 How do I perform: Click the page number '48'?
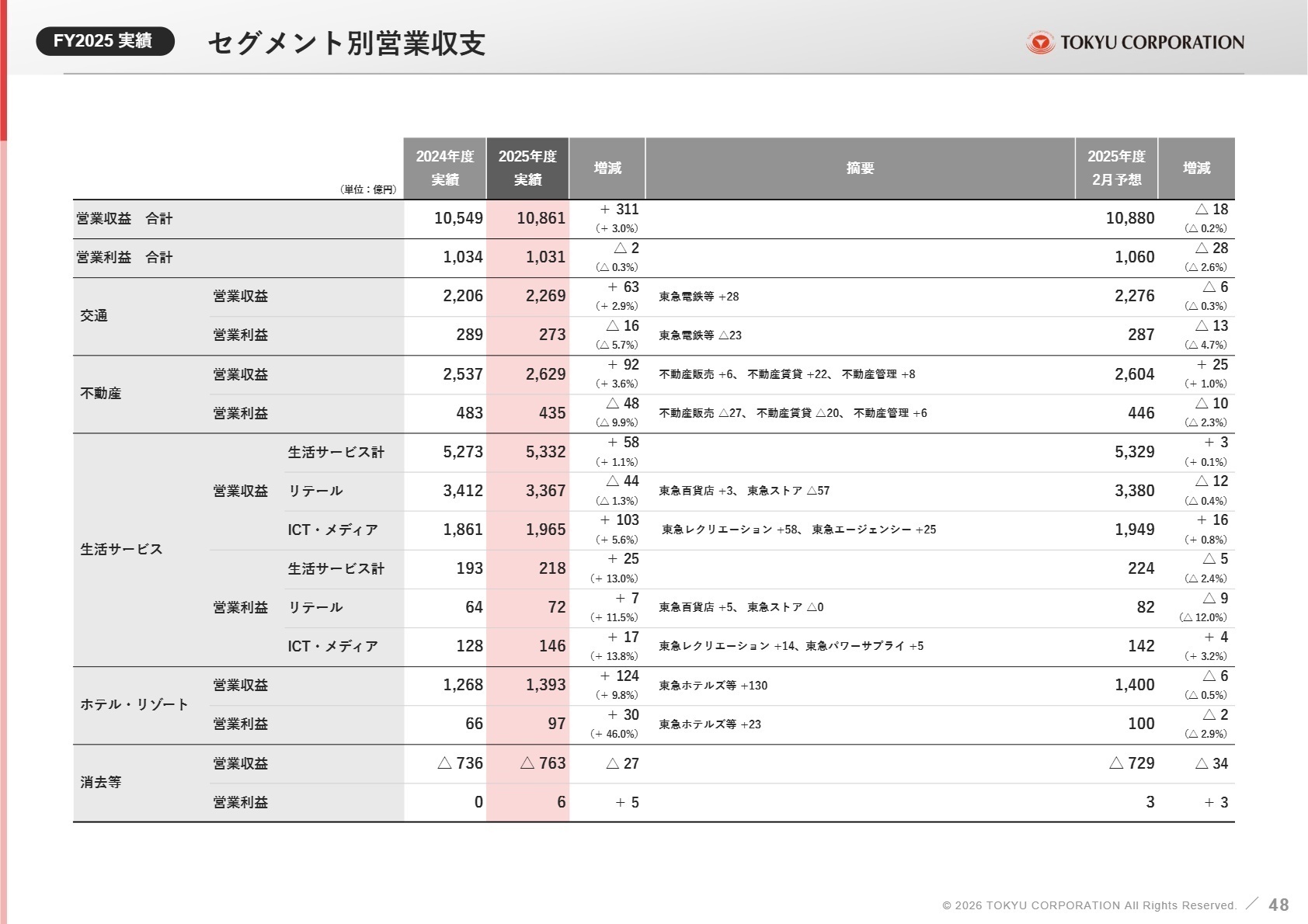point(1278,905)
